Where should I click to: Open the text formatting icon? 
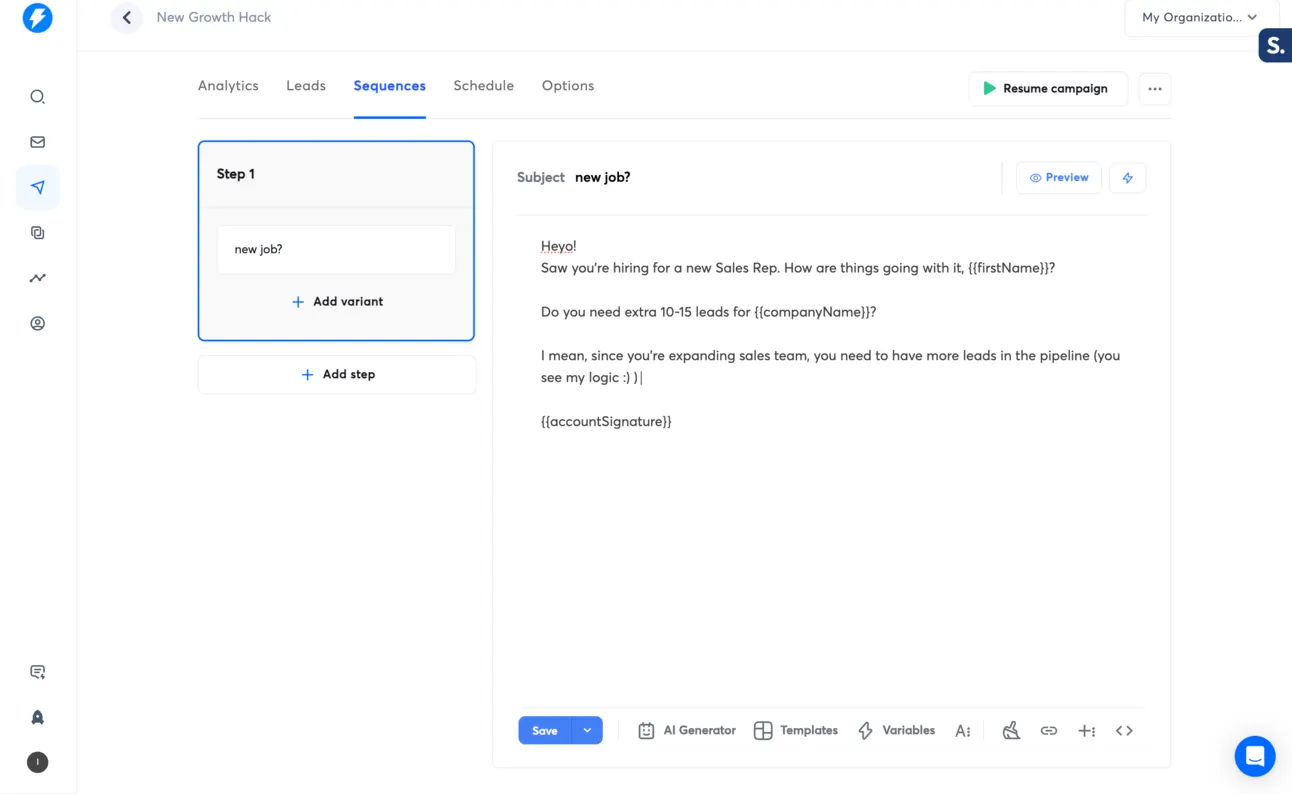click(963, 731)
